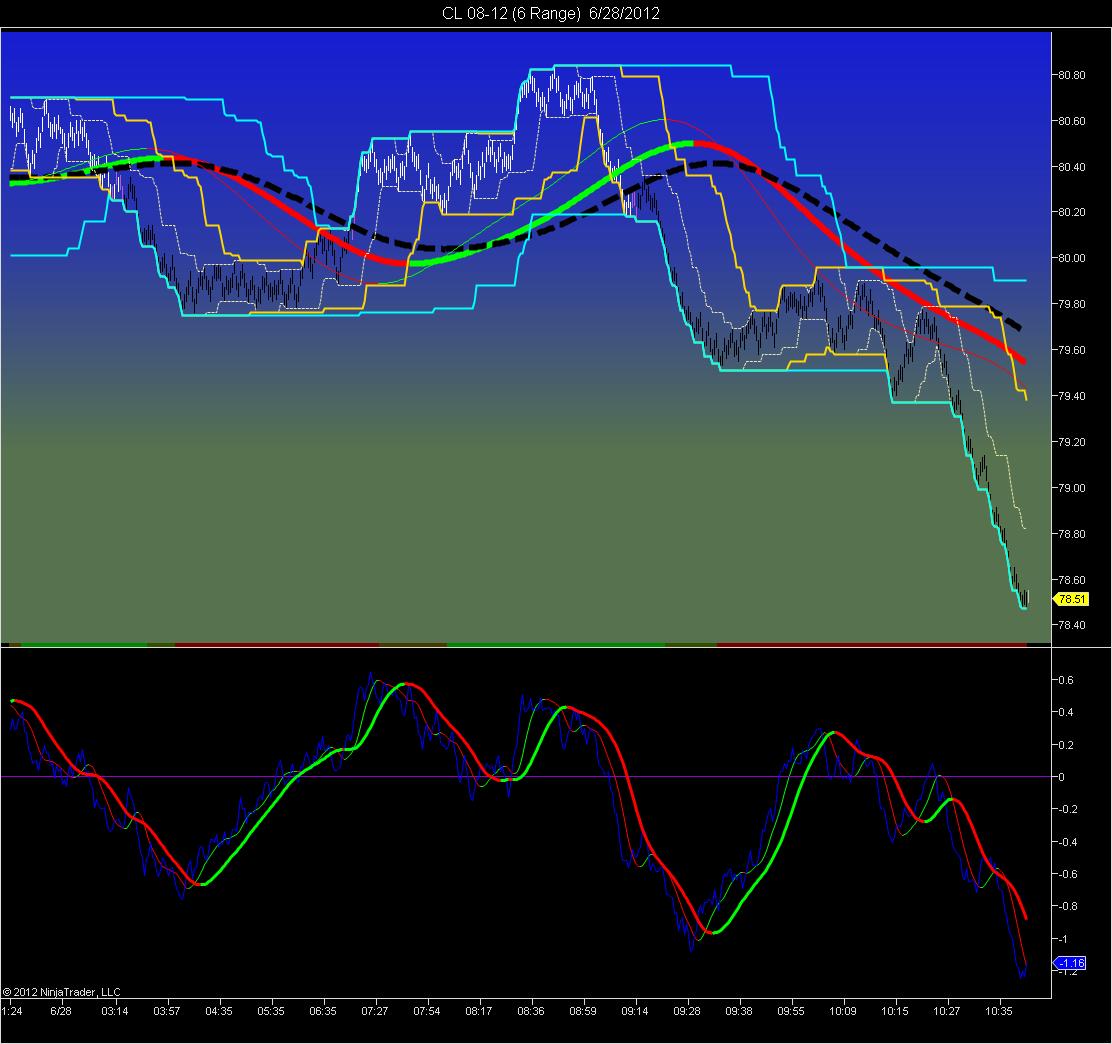Viewport: 1112px width, 1044px height.
Task: Click the -0.4 indicator scale label
Action: 1067,843
